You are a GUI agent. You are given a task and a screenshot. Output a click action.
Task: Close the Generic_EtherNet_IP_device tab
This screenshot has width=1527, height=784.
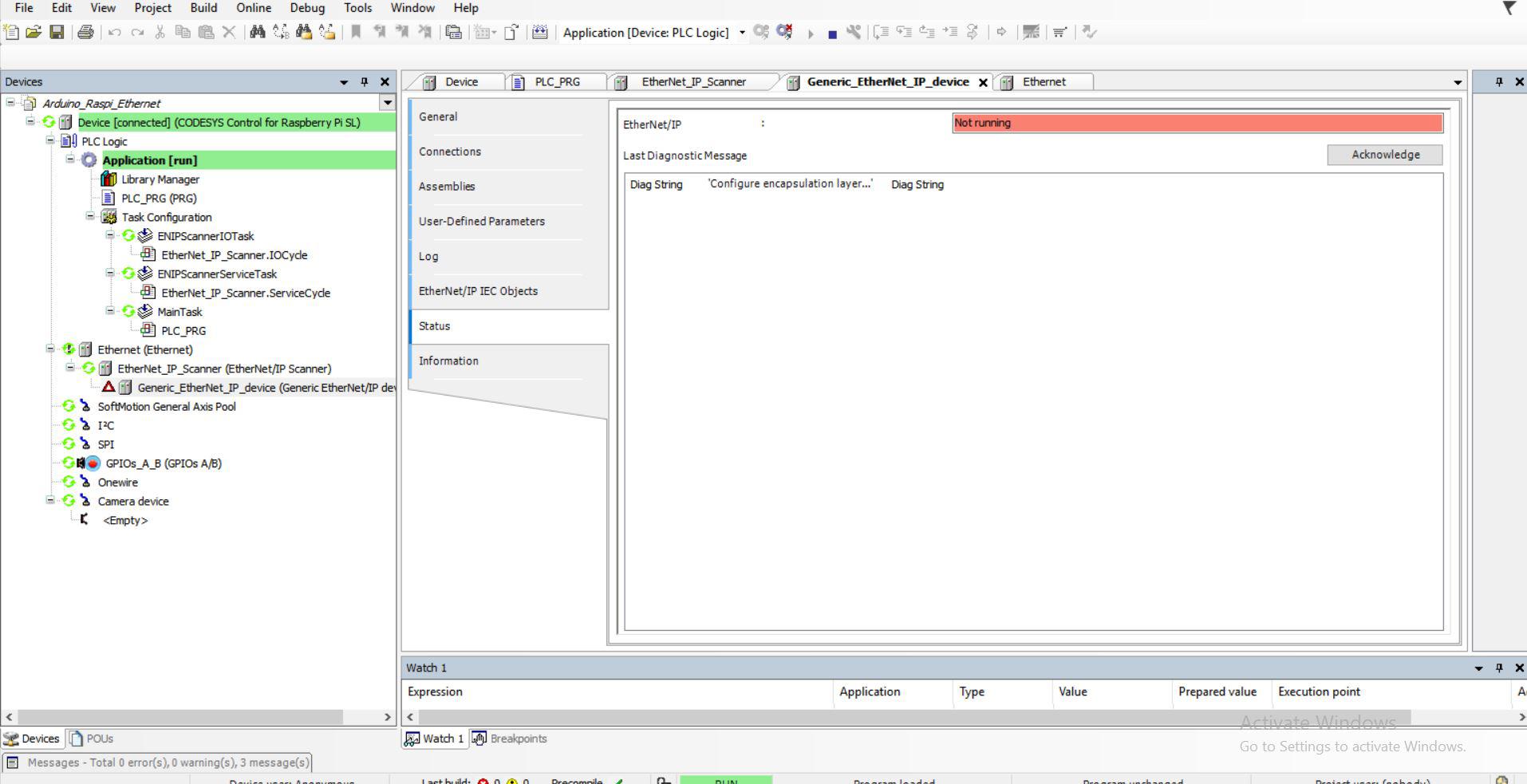coord(983,82)
